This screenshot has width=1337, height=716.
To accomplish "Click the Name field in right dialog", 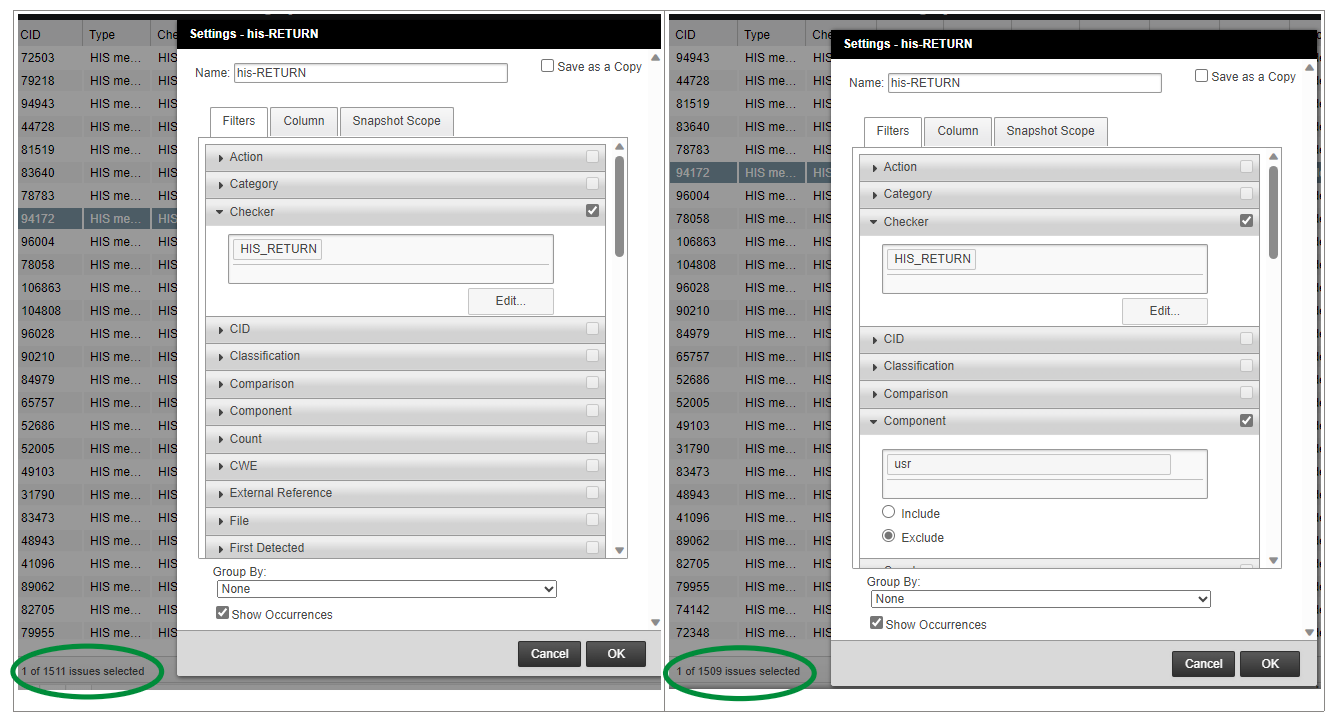I will (1025, 83).
